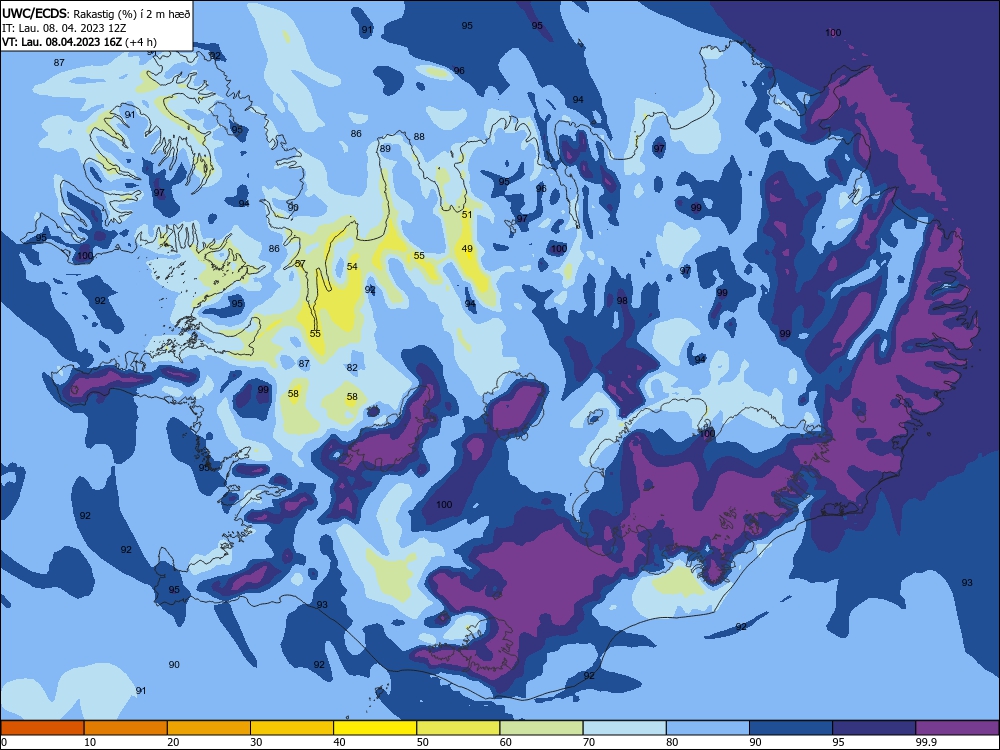The height and width of the screenshot is (750, 1000).
Task: Click the pale blue 70–80 legend swatch
Action: tap(624, 728)
